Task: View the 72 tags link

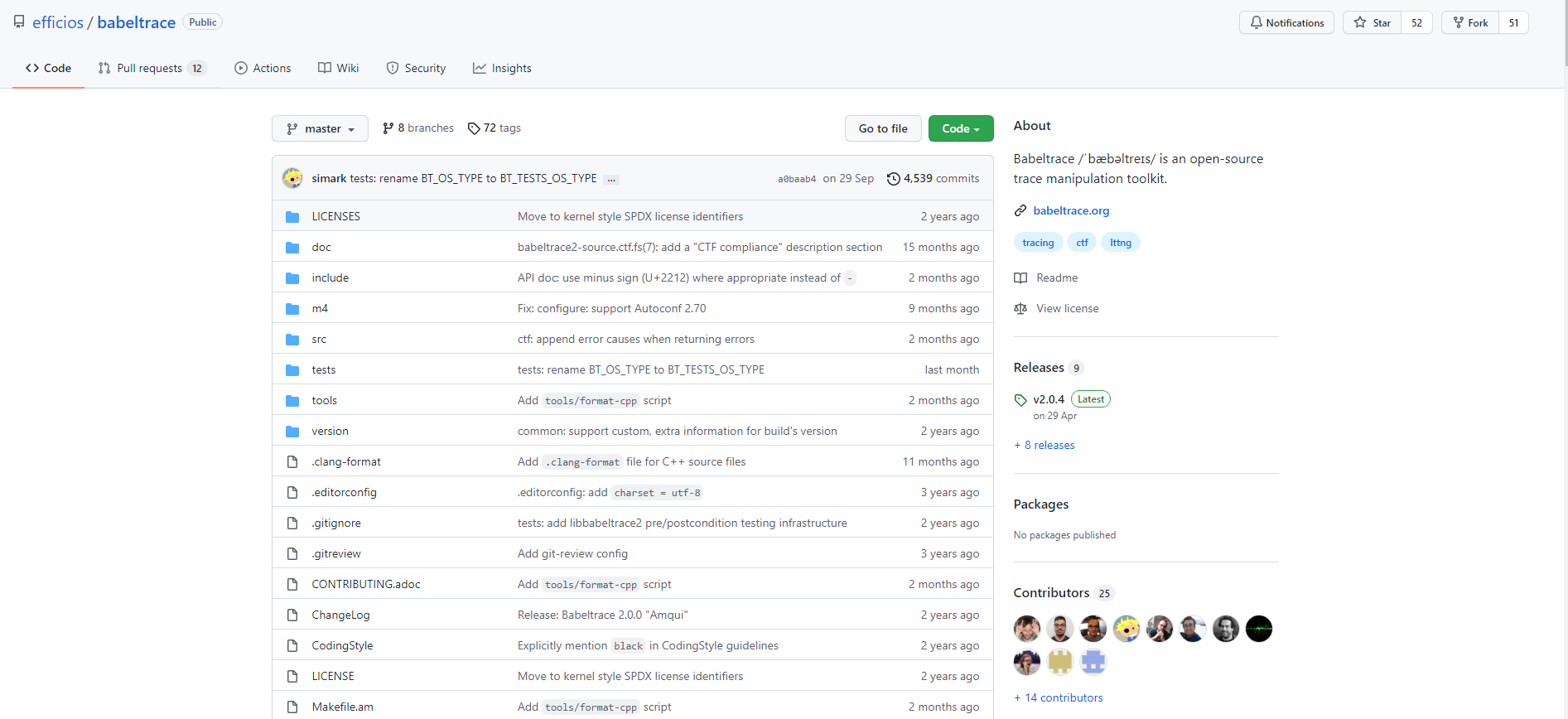Action: [x=495, y=128]
